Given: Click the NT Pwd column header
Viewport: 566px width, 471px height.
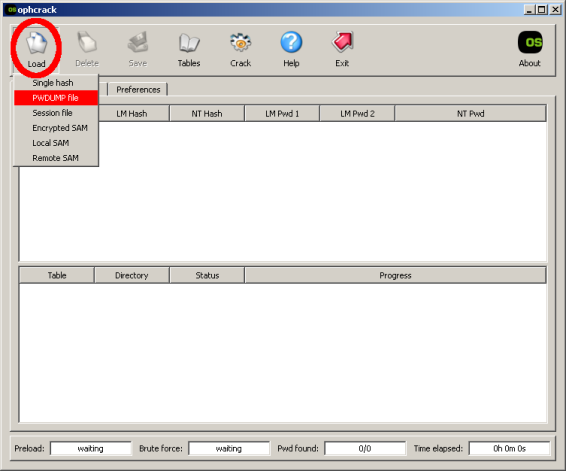Looking at the screenshot, I should (x=470, y=114).
